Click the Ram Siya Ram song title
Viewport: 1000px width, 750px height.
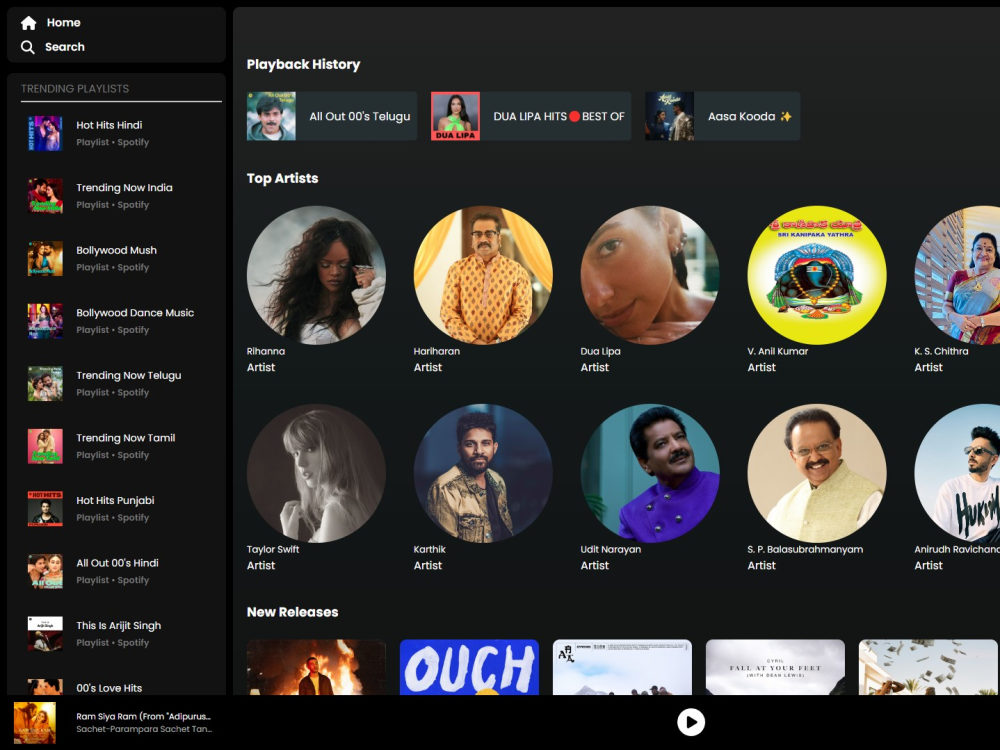143,716
